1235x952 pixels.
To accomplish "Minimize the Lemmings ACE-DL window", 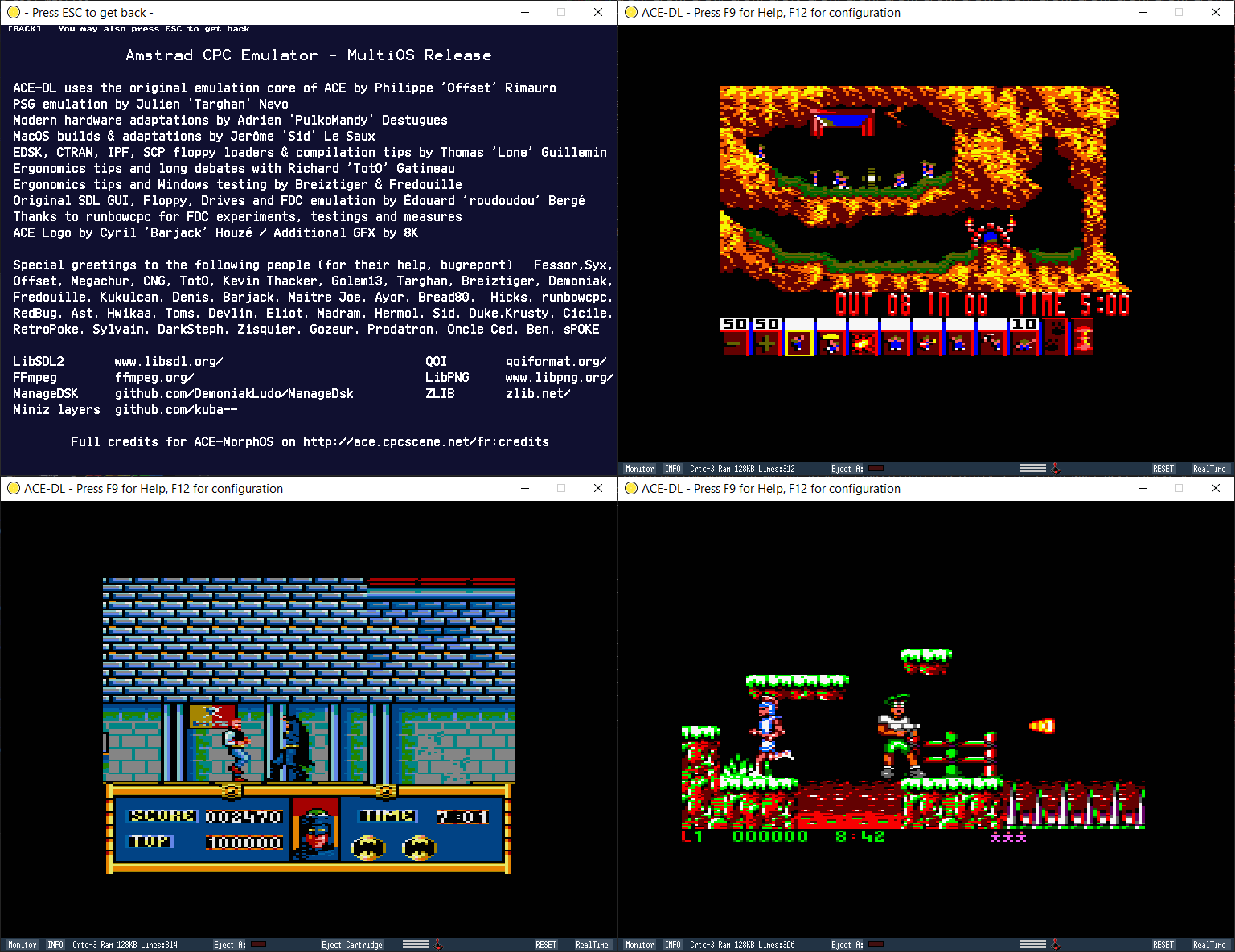I will pyautogui.click(x=1142, y=12).
